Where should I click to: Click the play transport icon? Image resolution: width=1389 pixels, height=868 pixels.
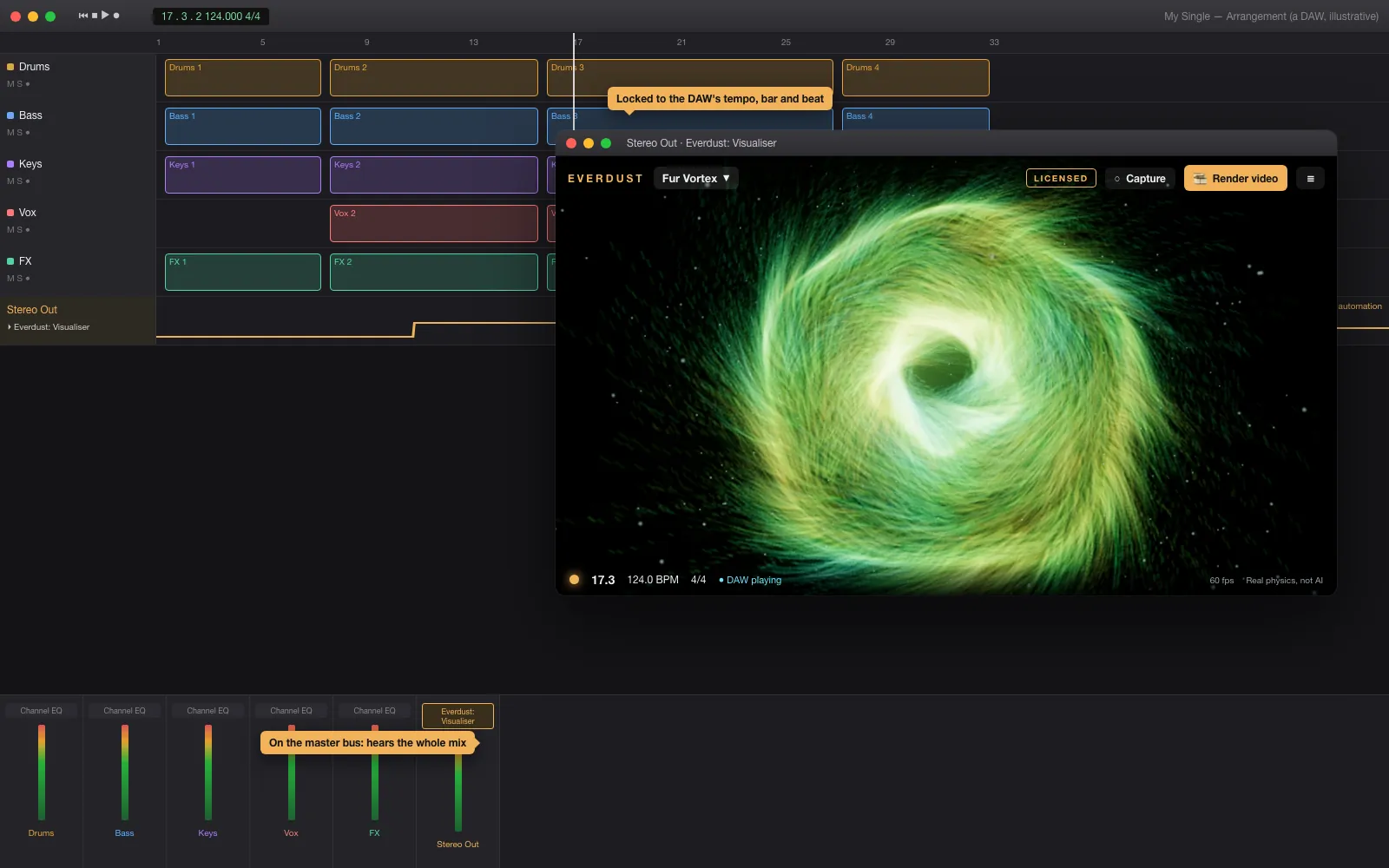click(x=105, y=15)
